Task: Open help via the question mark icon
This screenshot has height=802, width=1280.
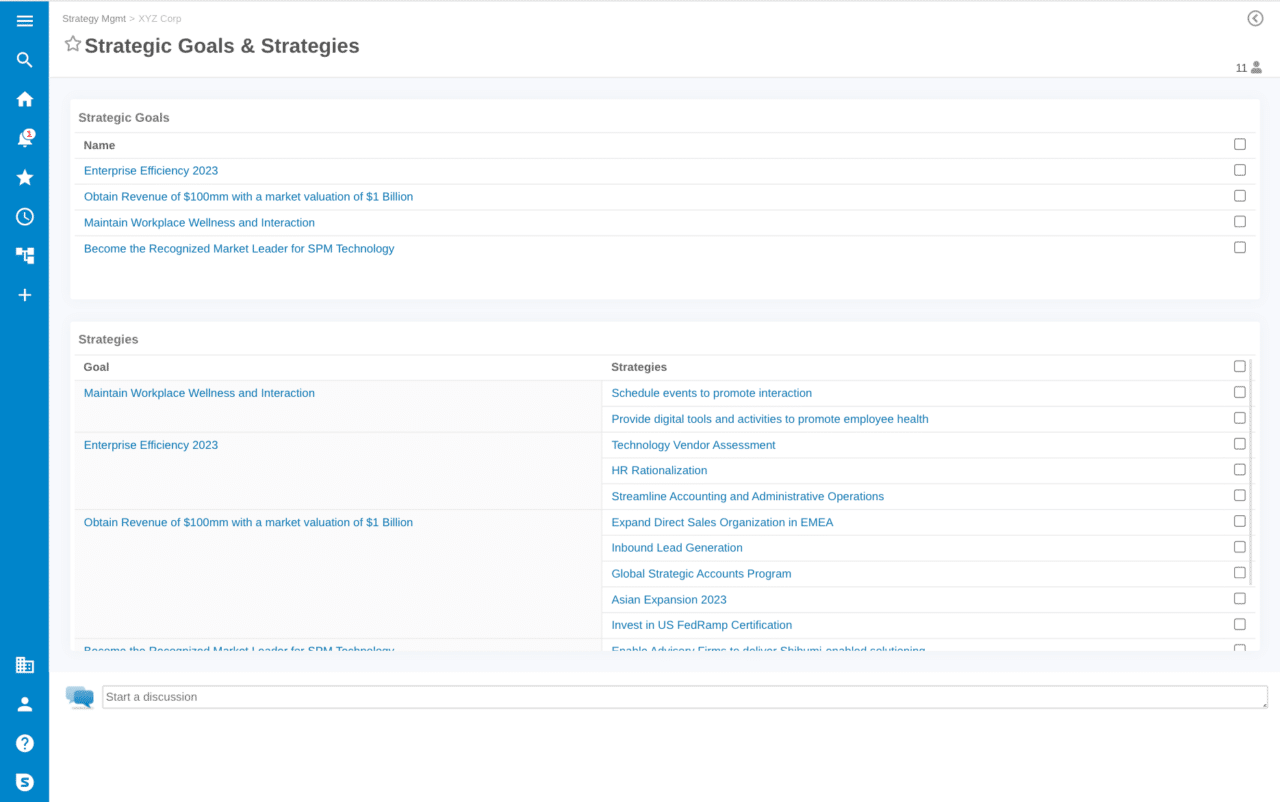Action: (24, 742)
